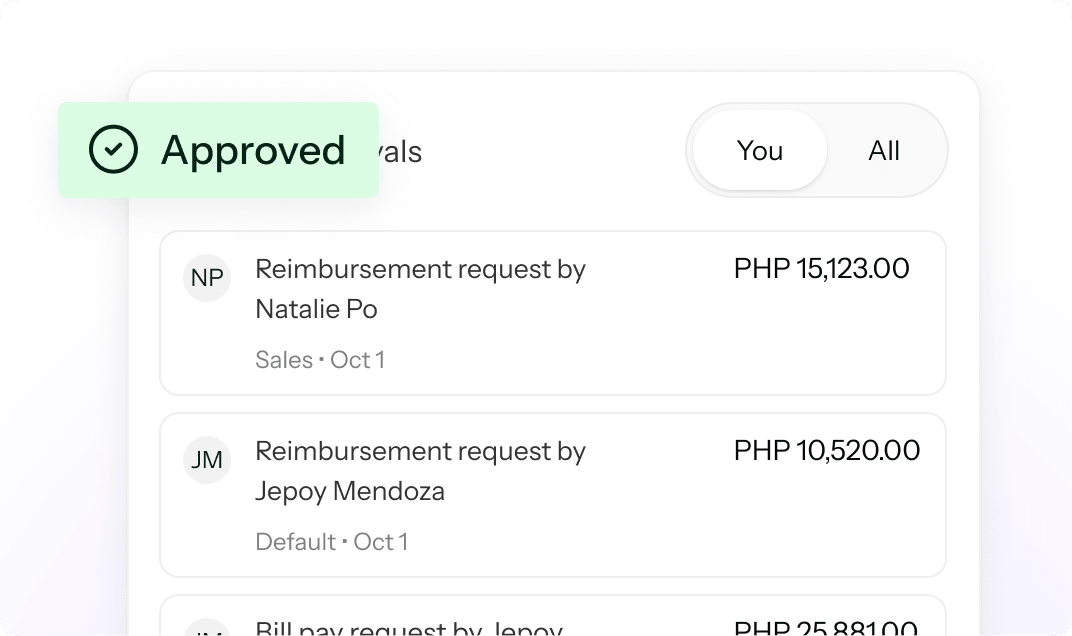Click the partially hidden approvals heading

(400, 152)
